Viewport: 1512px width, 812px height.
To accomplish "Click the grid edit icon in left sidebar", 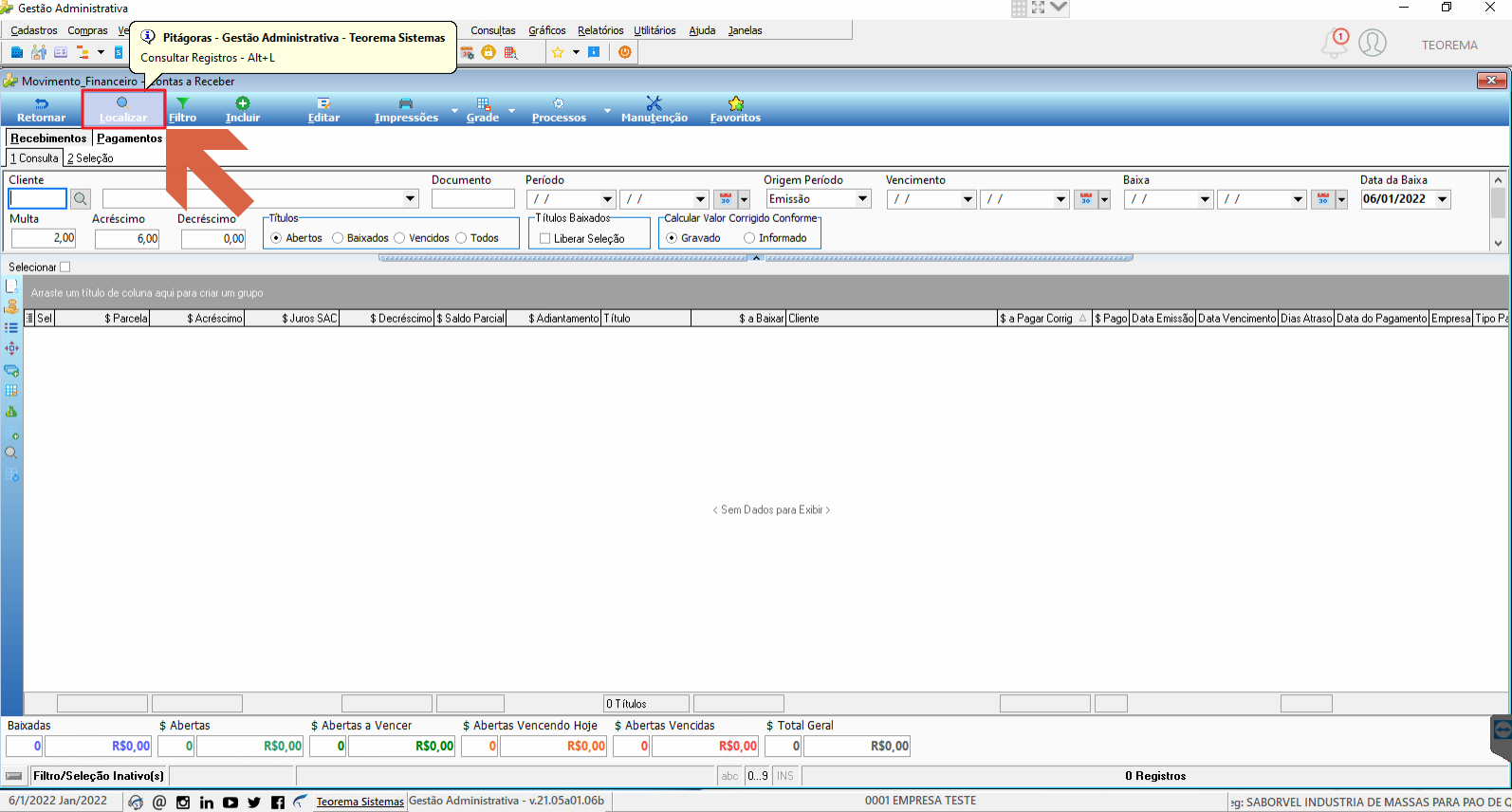I will 11,391.
